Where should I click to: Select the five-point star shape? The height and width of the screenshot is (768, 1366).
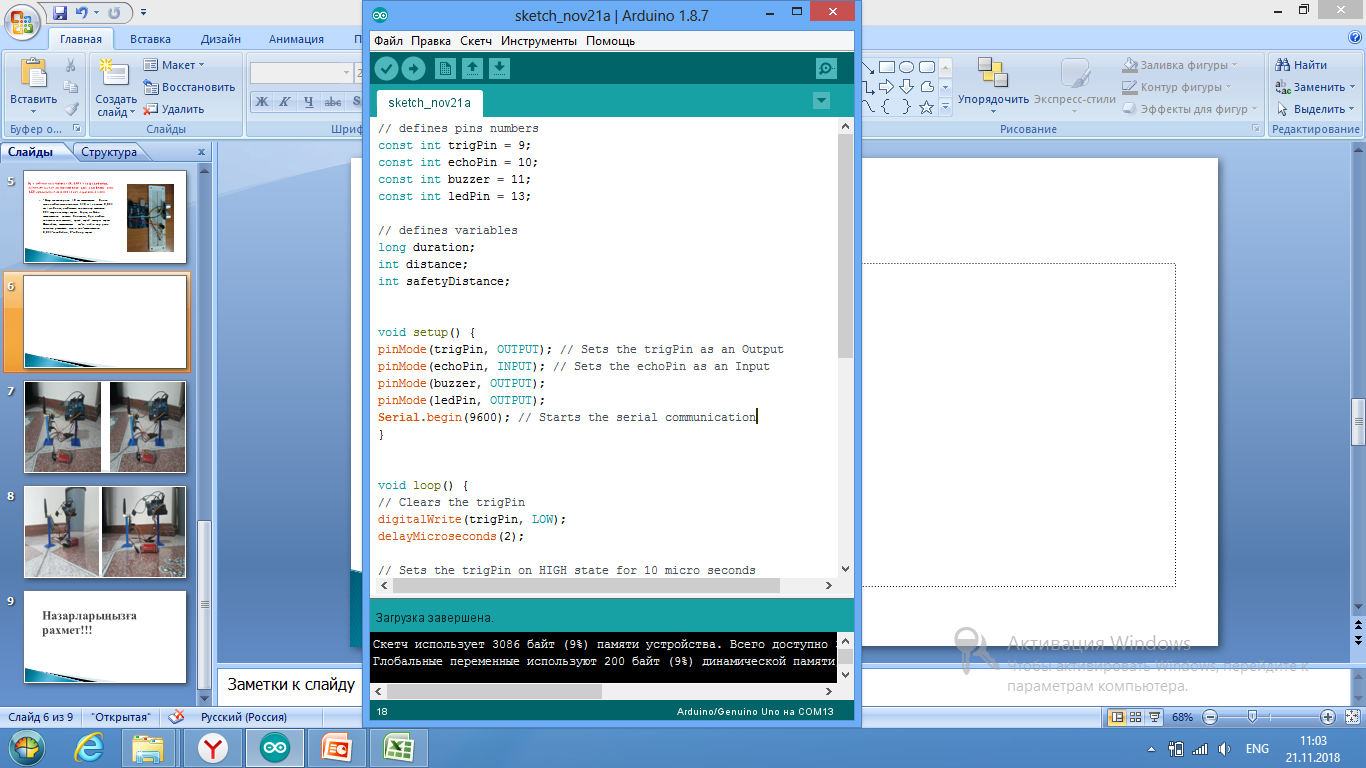926,107
